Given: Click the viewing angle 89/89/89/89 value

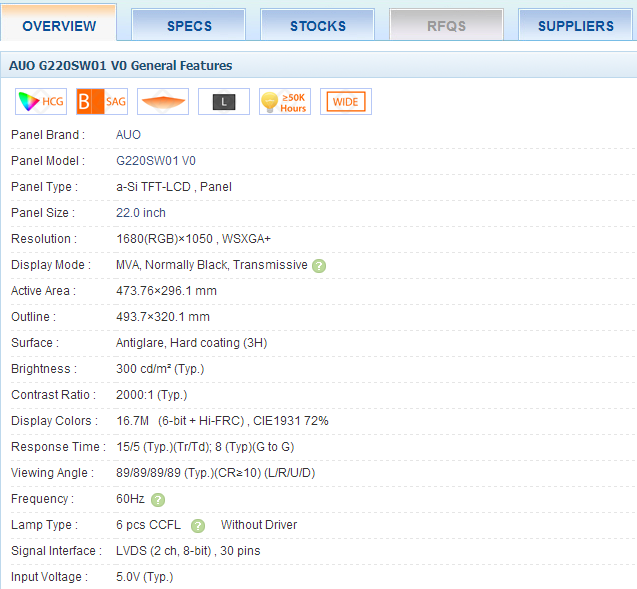Looking at the screenshot, I should point(216,473).
